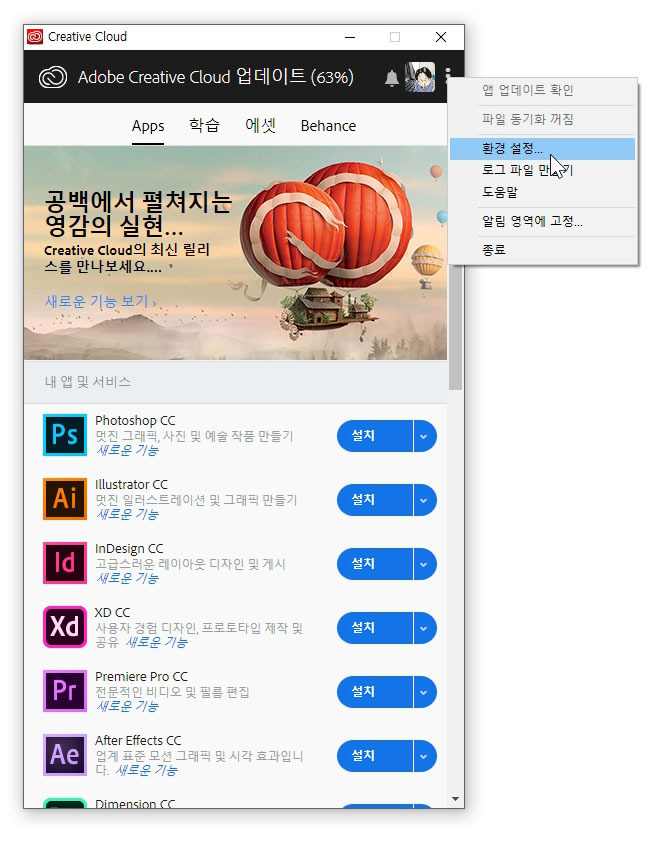The image size is (657, 849).
Task: Expand InDesign CC install options arrow
Action: [425, 563]
